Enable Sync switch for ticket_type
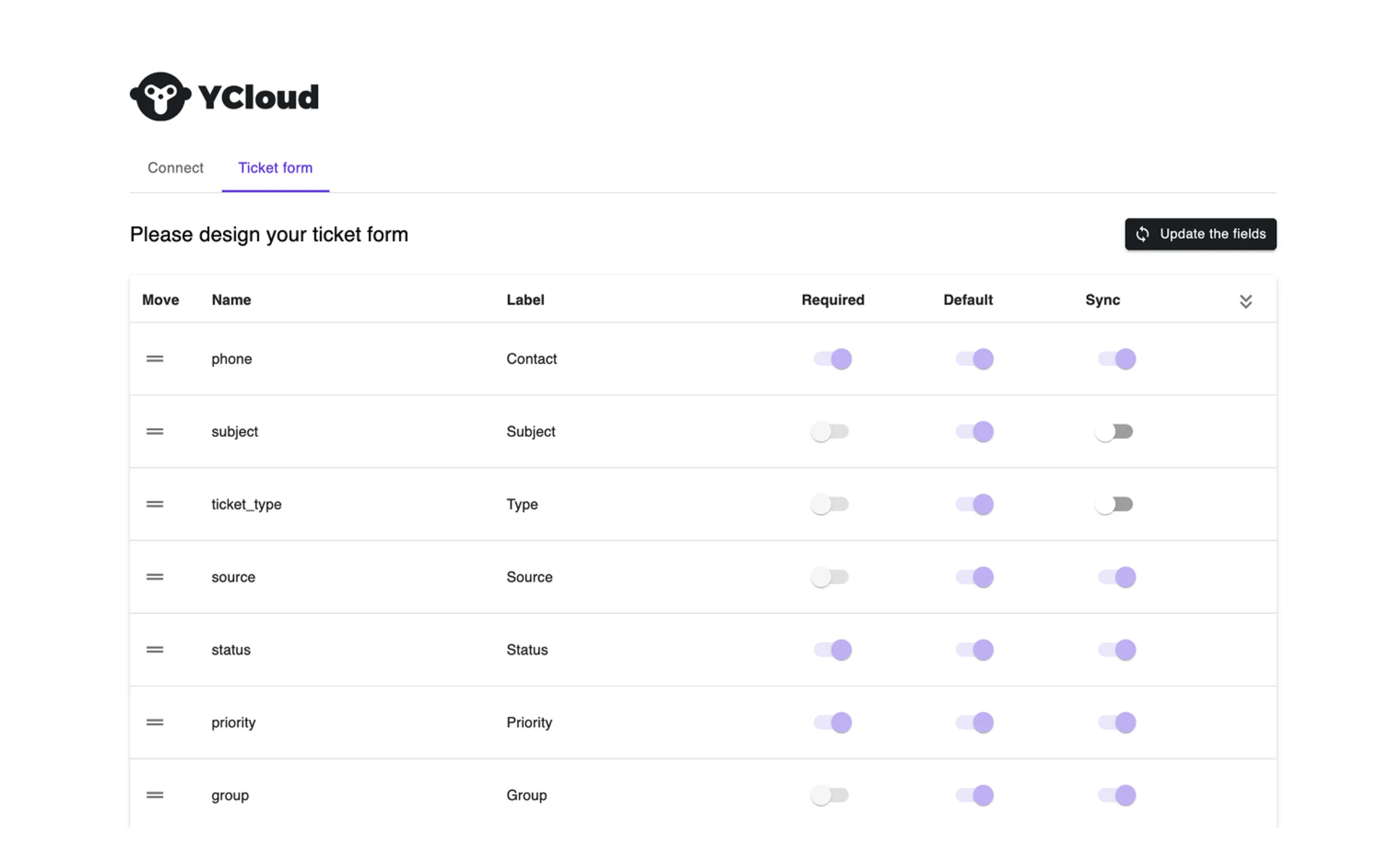1389x868 pixels. click(x=1114, y=504)
